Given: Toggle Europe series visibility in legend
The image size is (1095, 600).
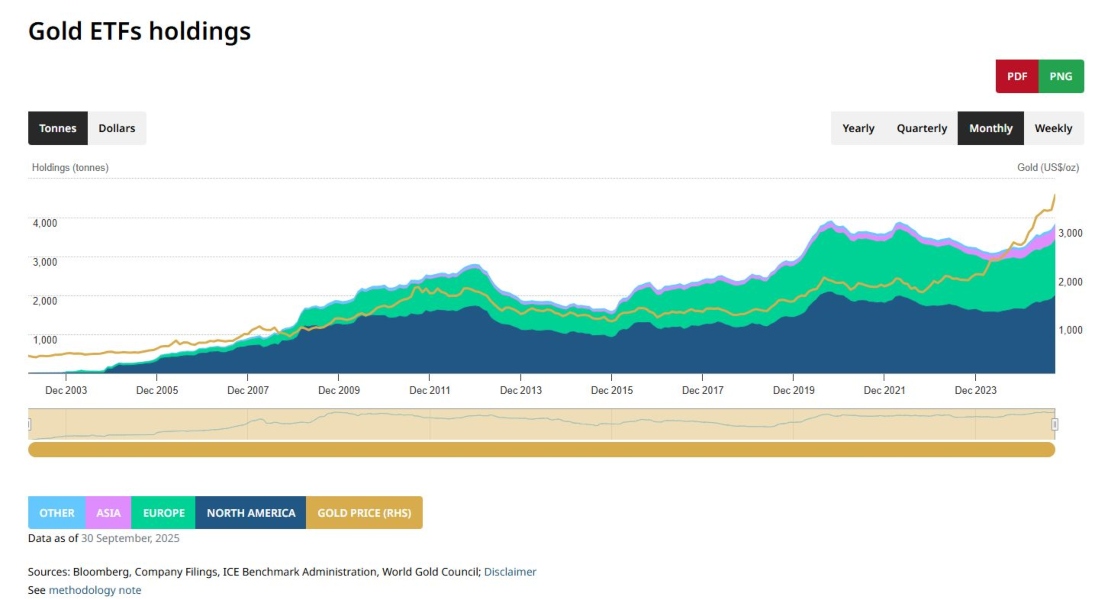Looking at the screenshot, I should coord(163,513).
